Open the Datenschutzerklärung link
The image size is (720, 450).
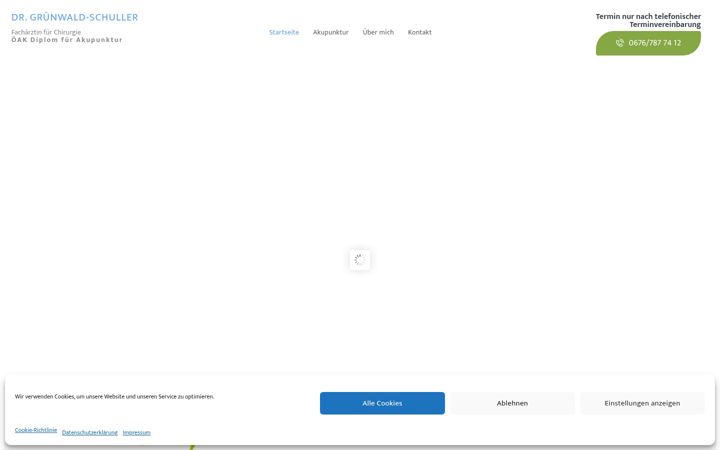[x=90, y=433]
